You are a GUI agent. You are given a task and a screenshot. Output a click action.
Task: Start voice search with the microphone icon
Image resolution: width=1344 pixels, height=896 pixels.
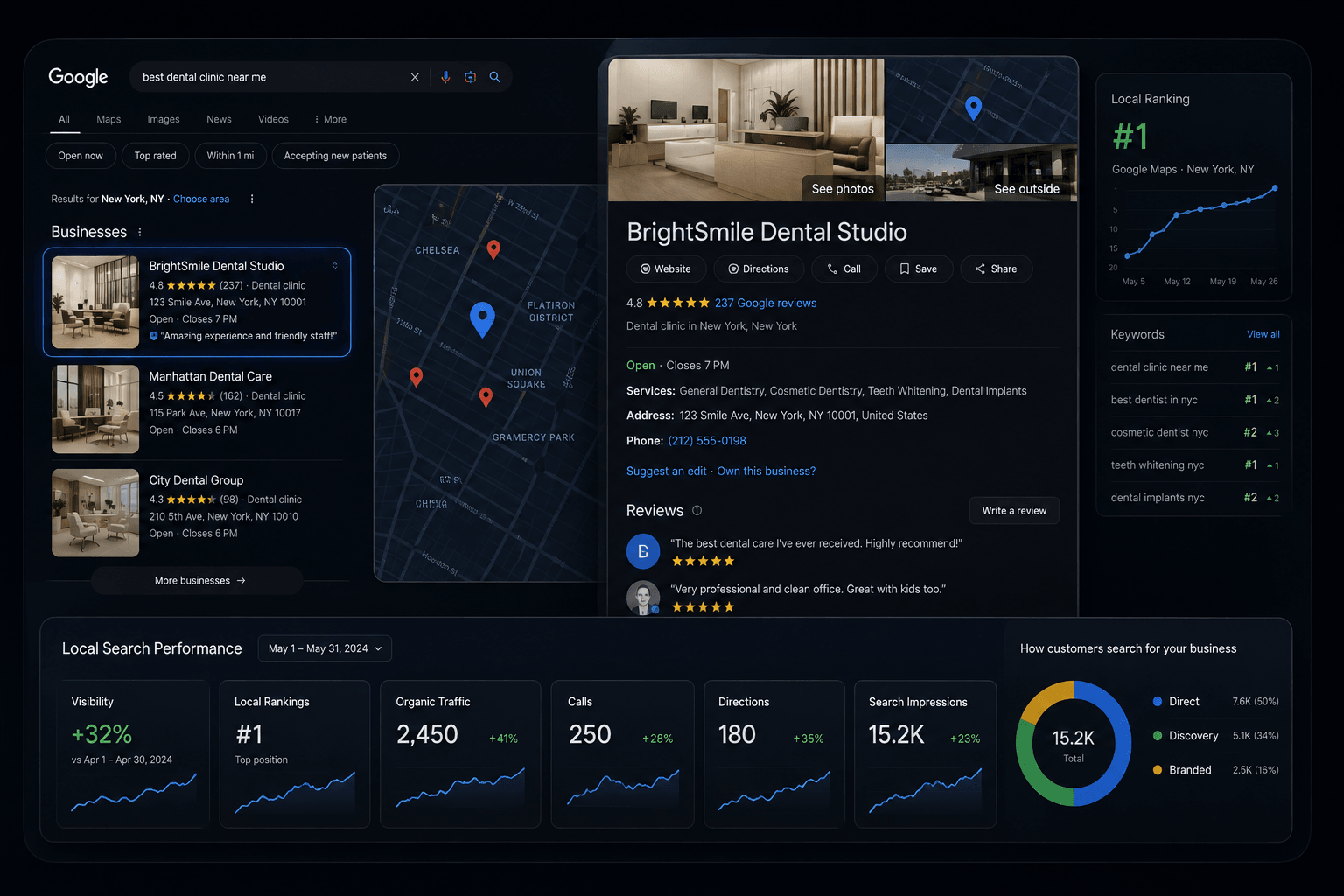(x=445, y=77)
